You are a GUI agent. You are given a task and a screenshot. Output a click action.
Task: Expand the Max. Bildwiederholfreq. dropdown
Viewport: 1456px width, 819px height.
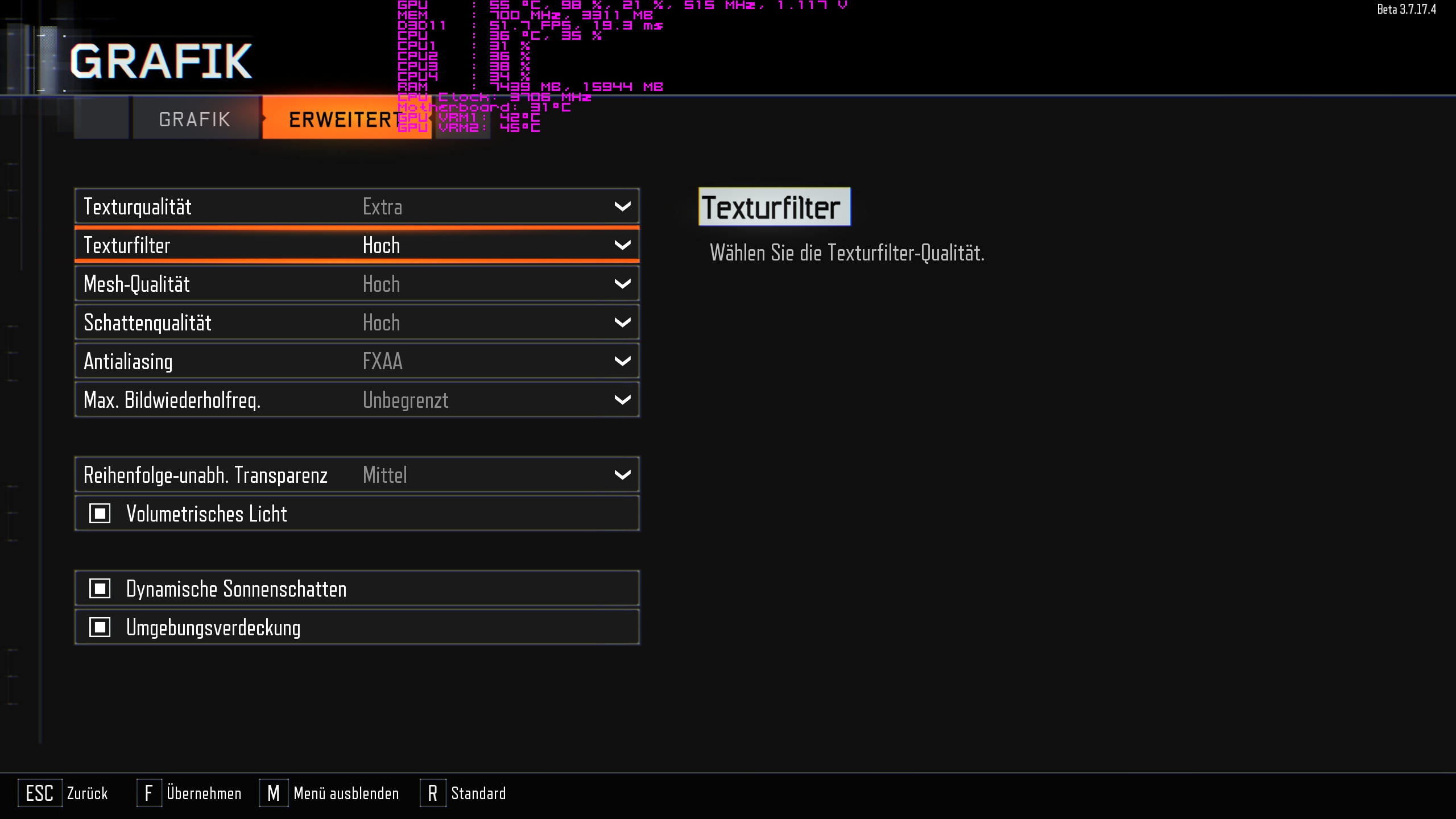(x=357, y=400)
